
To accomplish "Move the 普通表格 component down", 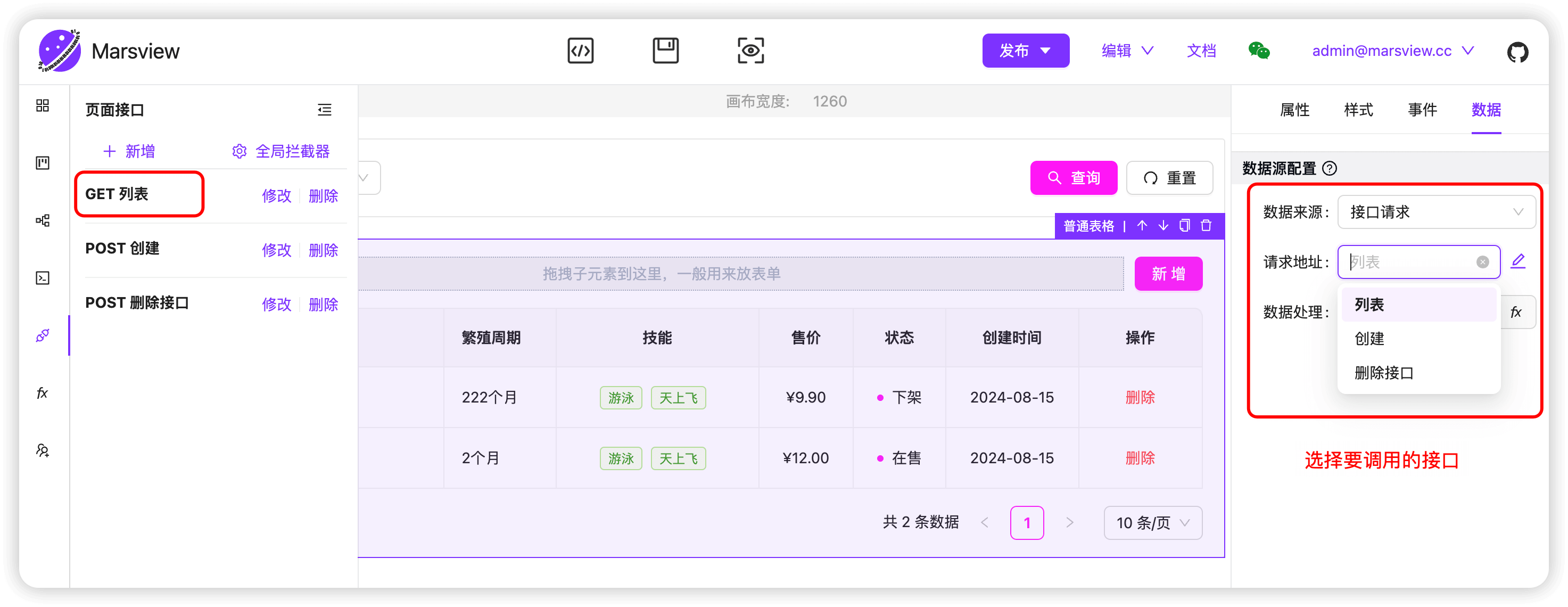I will [1163, 225].
